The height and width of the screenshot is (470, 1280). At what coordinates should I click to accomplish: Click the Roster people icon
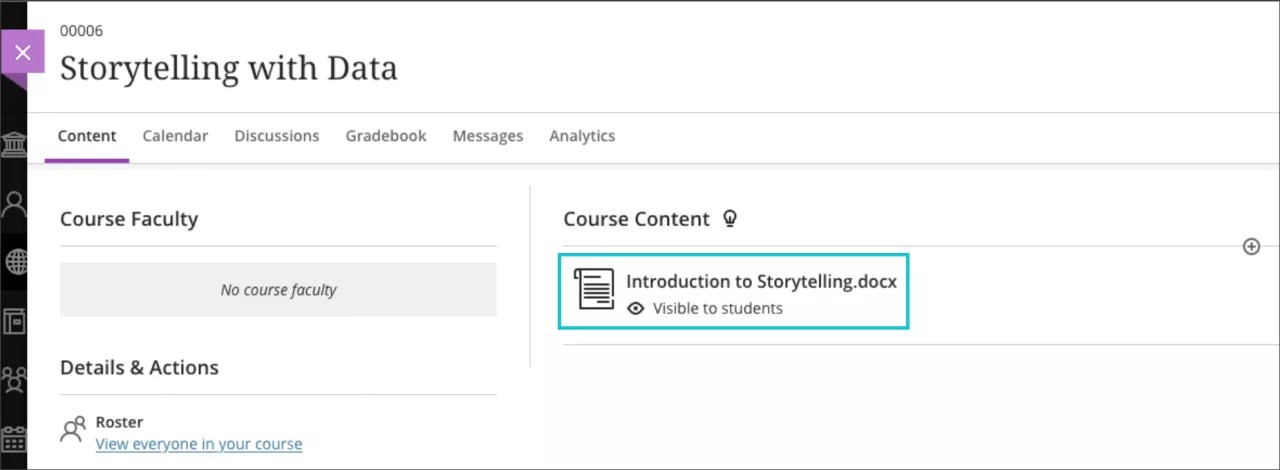coord(73,430)
